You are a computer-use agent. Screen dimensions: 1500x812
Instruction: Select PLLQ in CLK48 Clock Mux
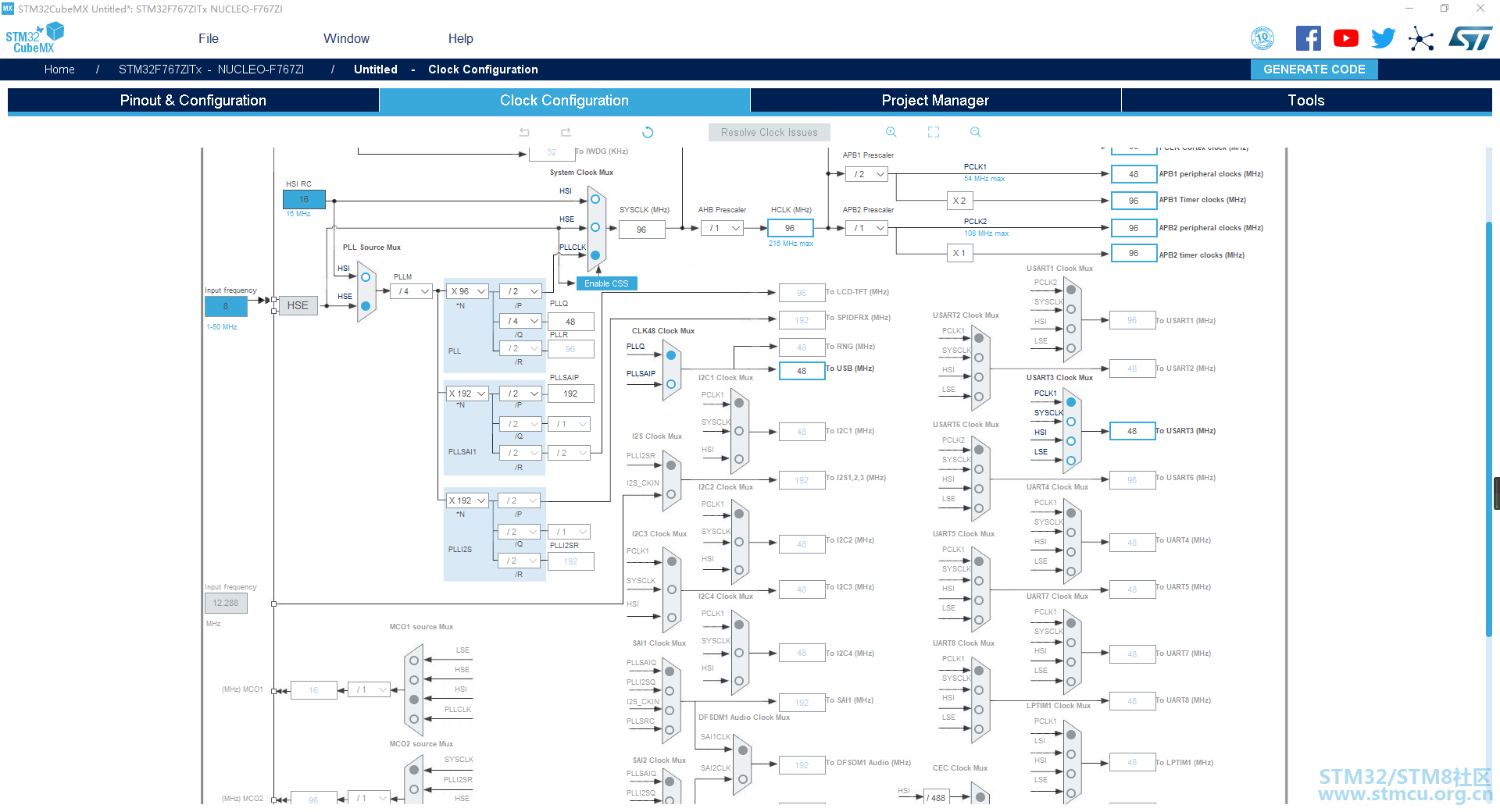pyautogui.click(x=671, y=355)
